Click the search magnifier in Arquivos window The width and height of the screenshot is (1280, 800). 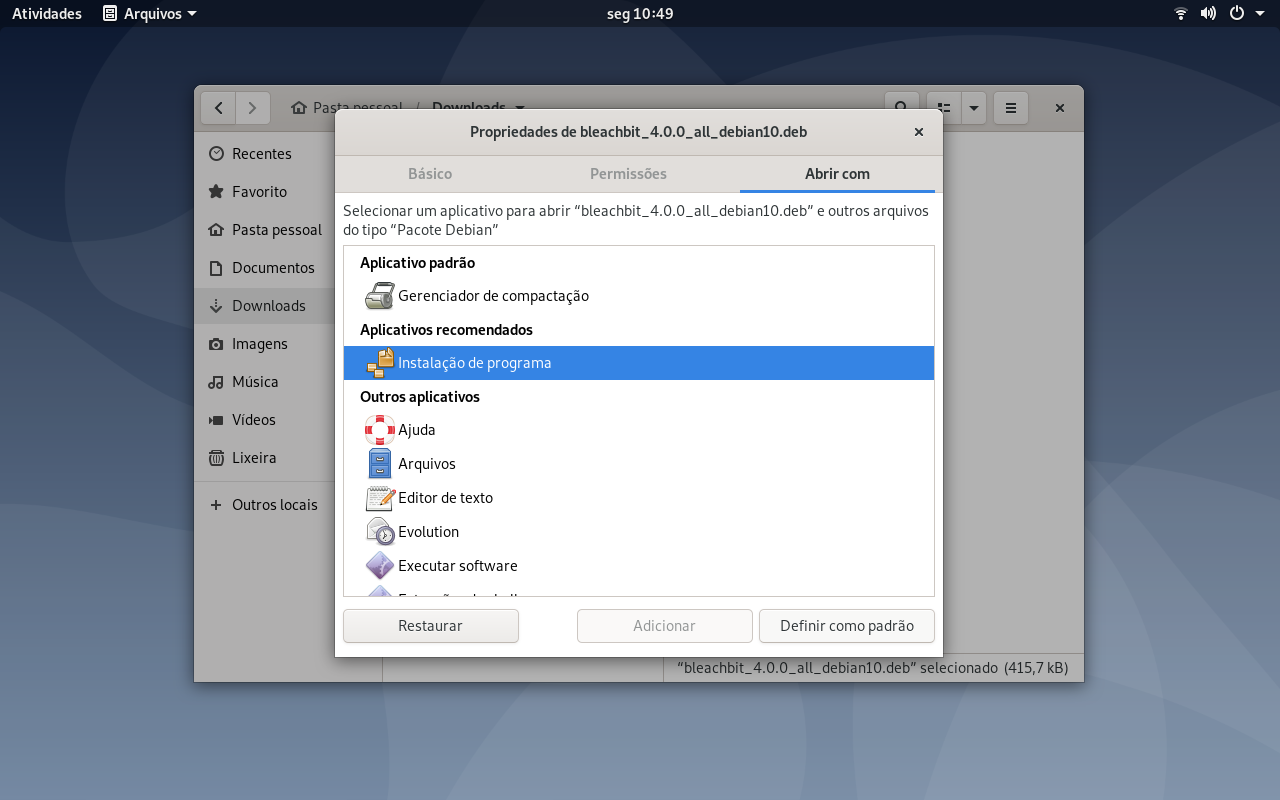901,108
